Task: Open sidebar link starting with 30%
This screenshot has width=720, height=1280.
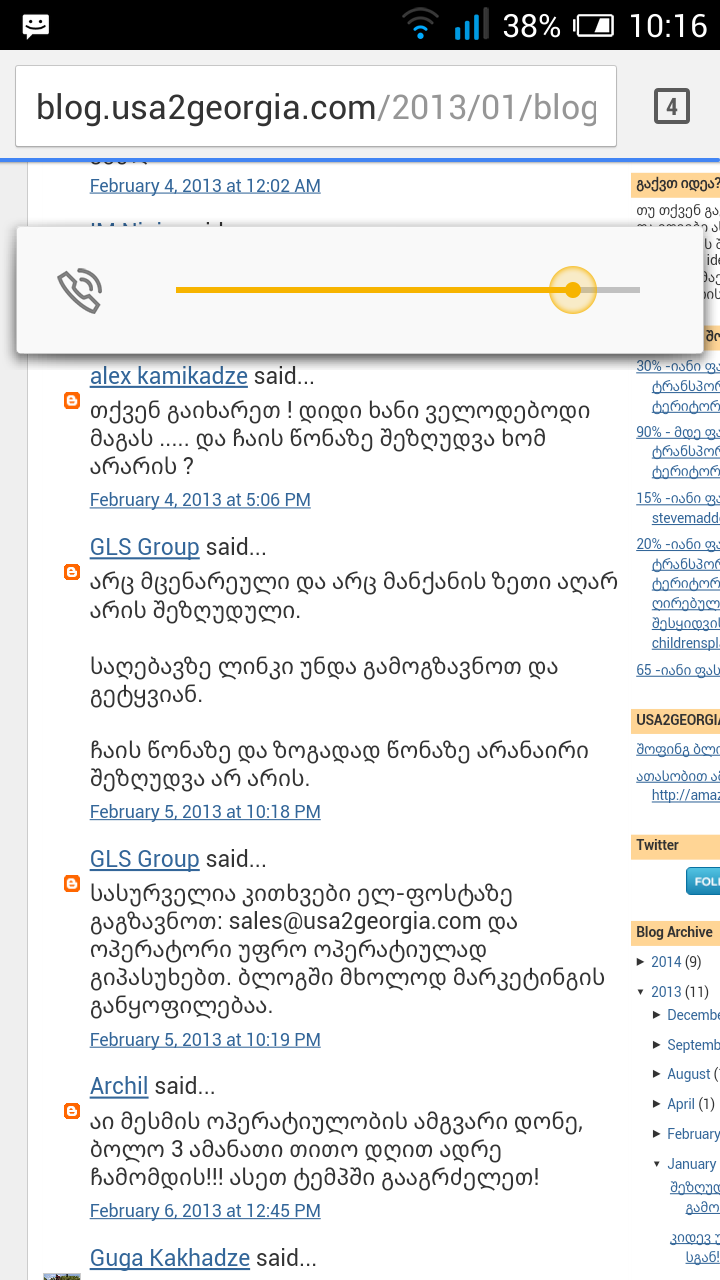Action: pyautogui.click(x=678, y=387)
